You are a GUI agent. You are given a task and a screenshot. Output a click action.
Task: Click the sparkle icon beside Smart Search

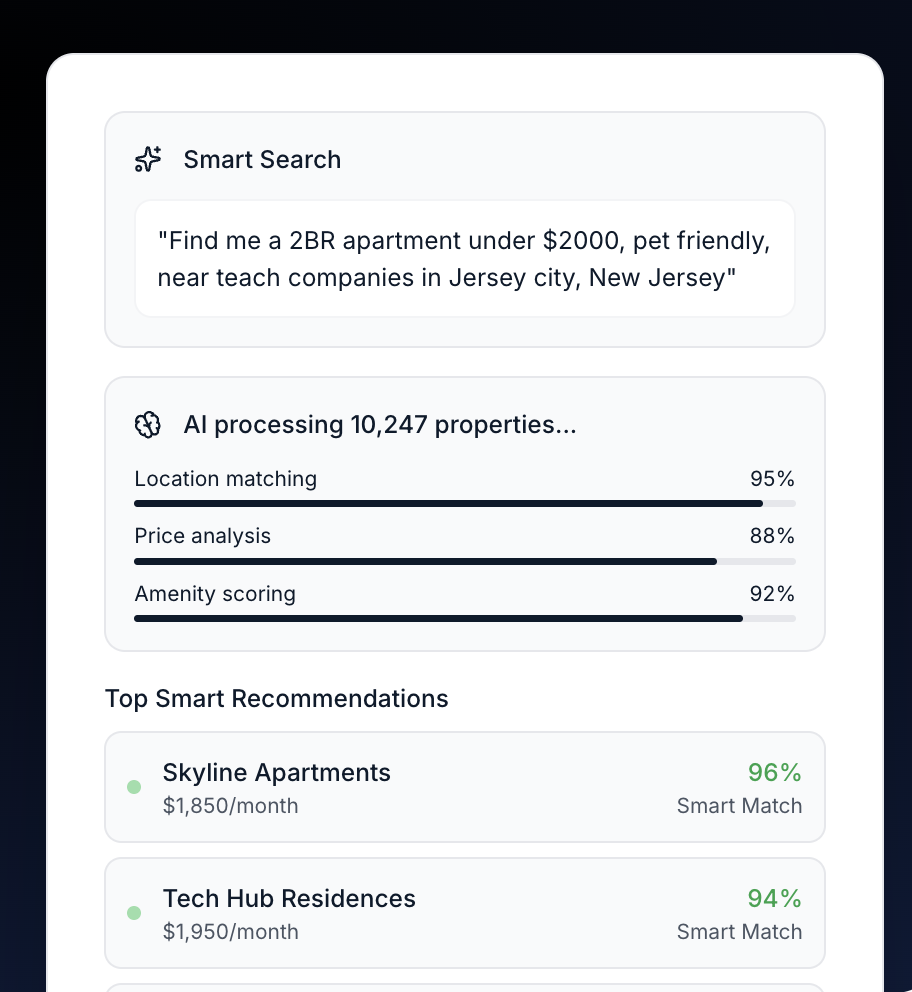[148, 159]
